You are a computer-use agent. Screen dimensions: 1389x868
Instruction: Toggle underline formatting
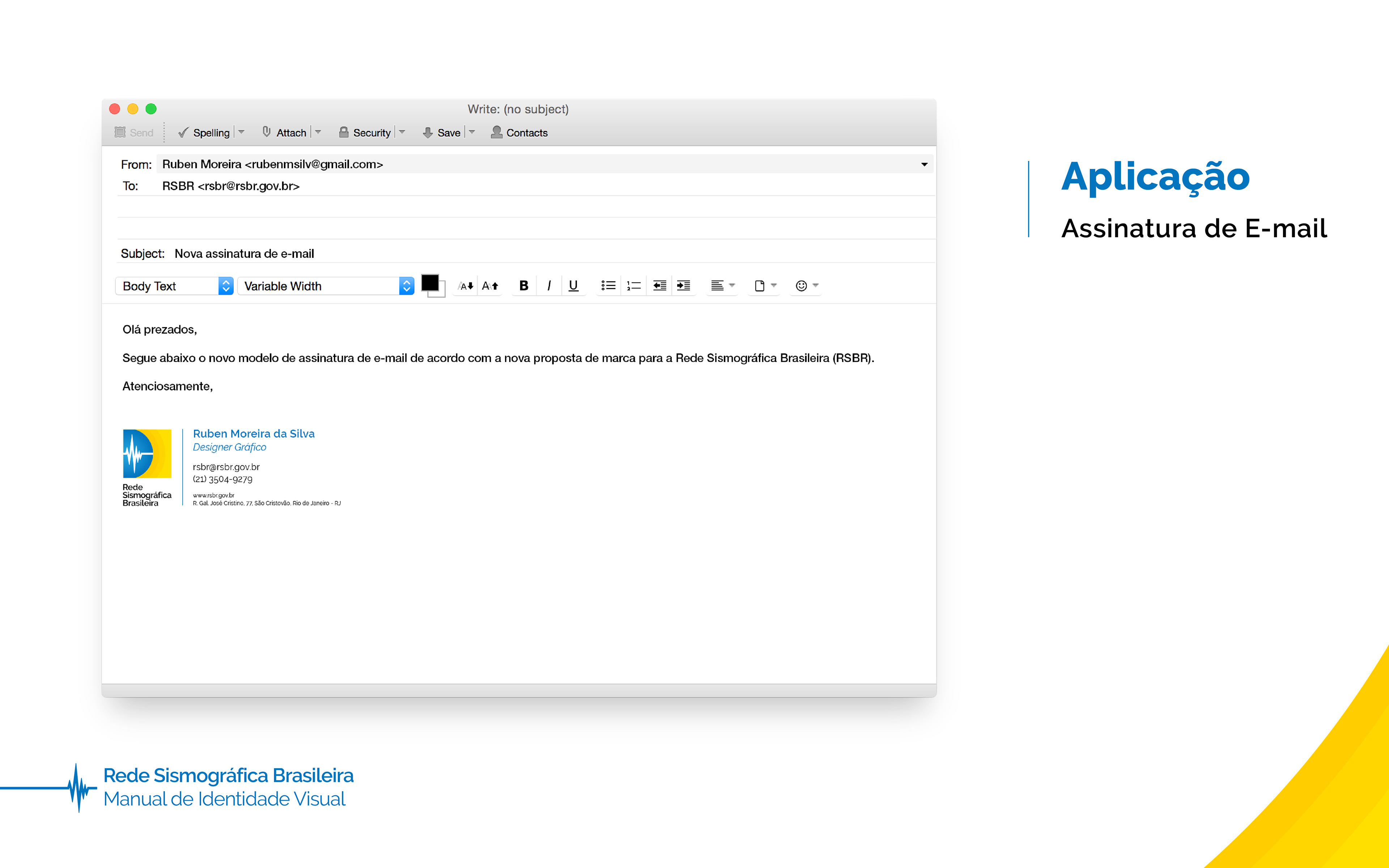573,285
